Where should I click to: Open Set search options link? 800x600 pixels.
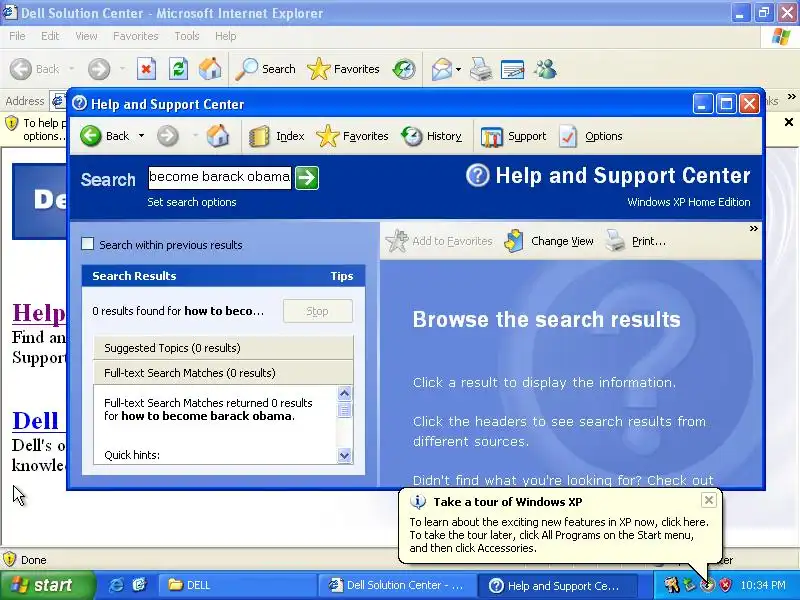(x=192, y=202)
